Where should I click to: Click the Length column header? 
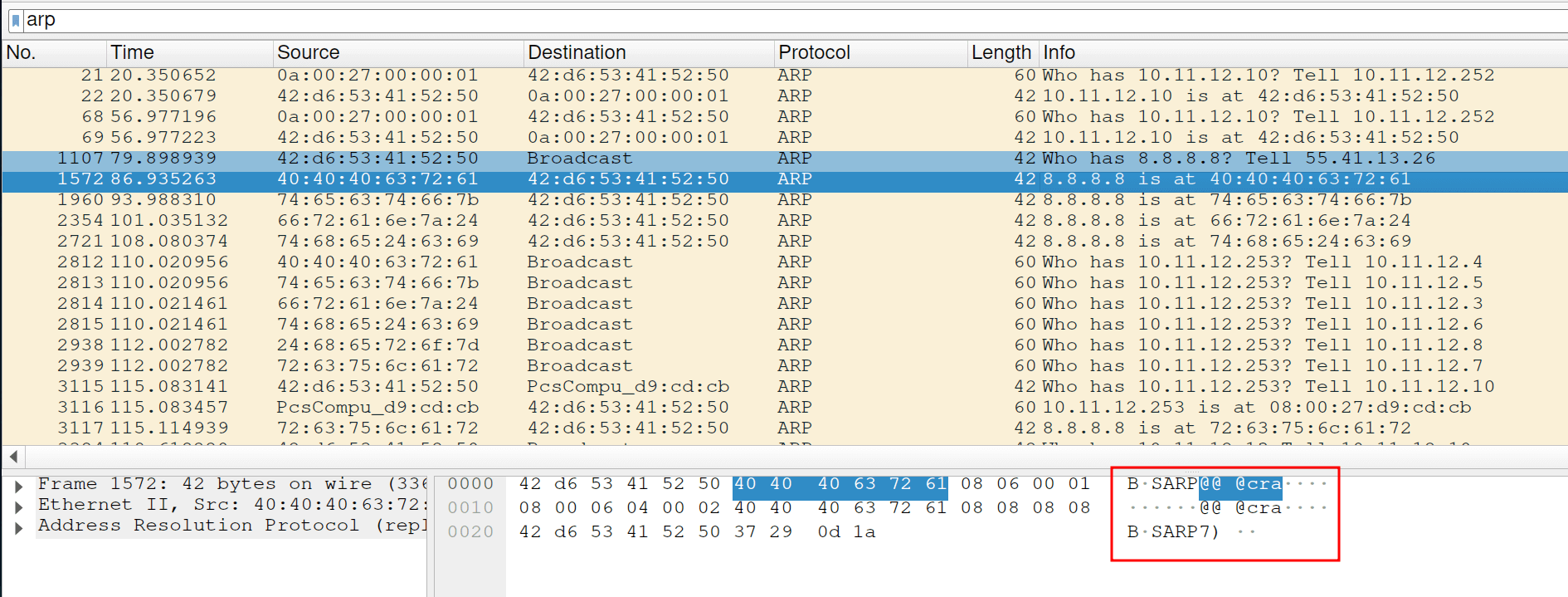(x=1001, y=52)
